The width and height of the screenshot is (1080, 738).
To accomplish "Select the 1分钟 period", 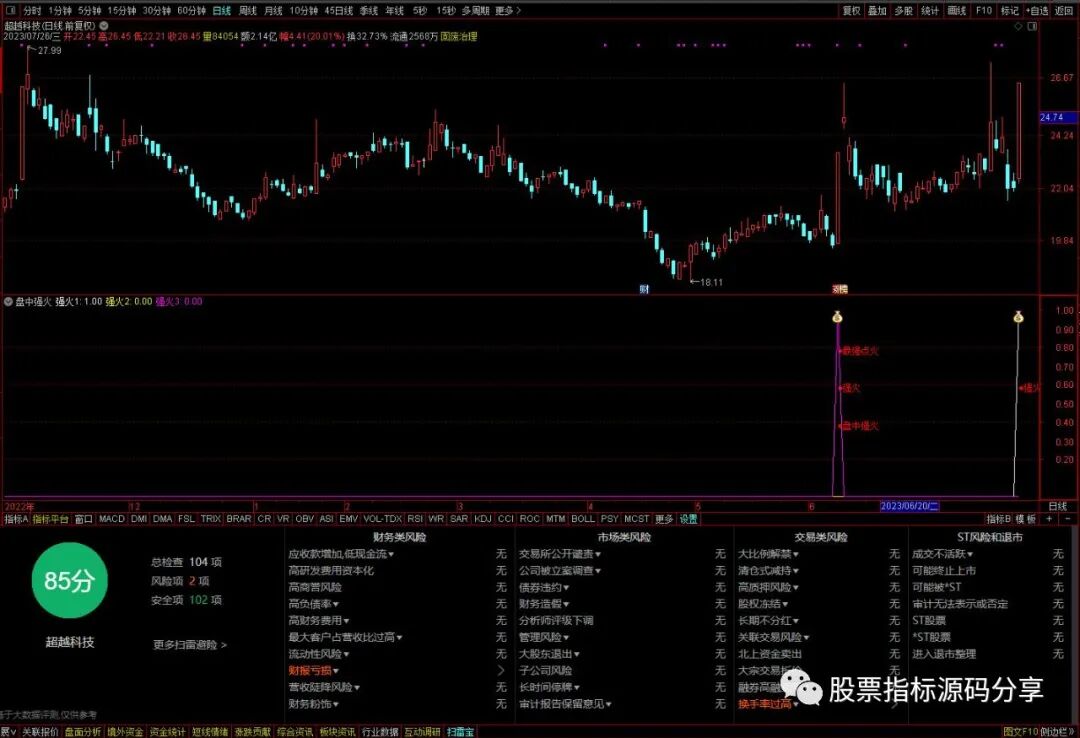I will 60,10.
